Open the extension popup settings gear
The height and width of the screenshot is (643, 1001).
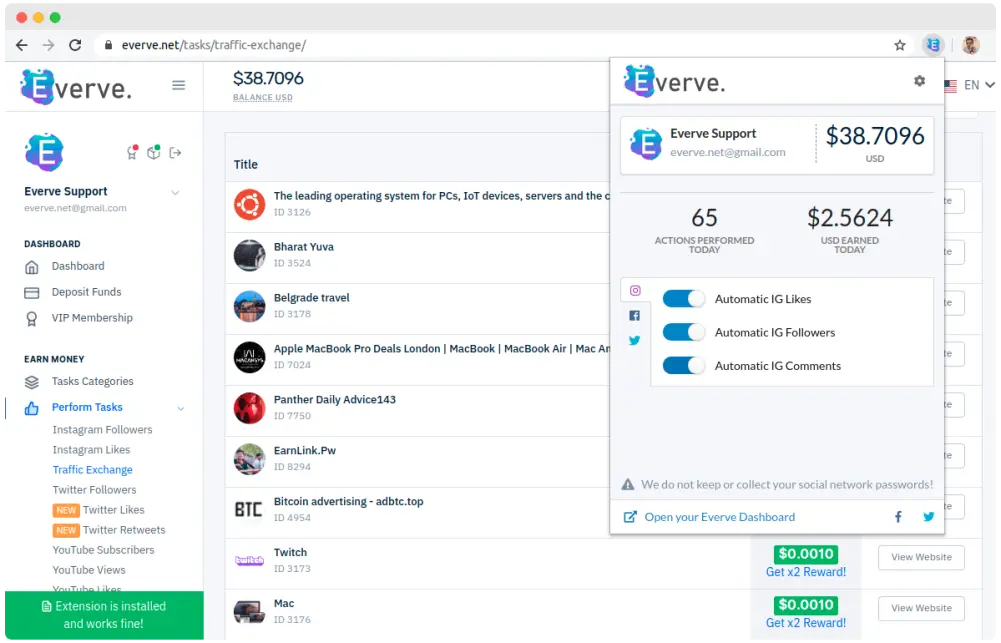pos(919,81)
